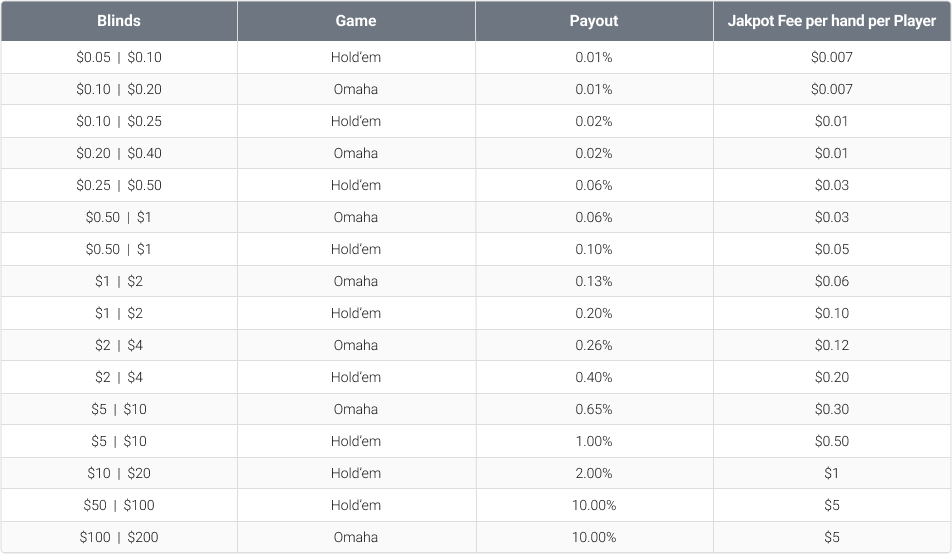Select the 1.00% payout cell
The image size is (952, 554).
point(594,441)
